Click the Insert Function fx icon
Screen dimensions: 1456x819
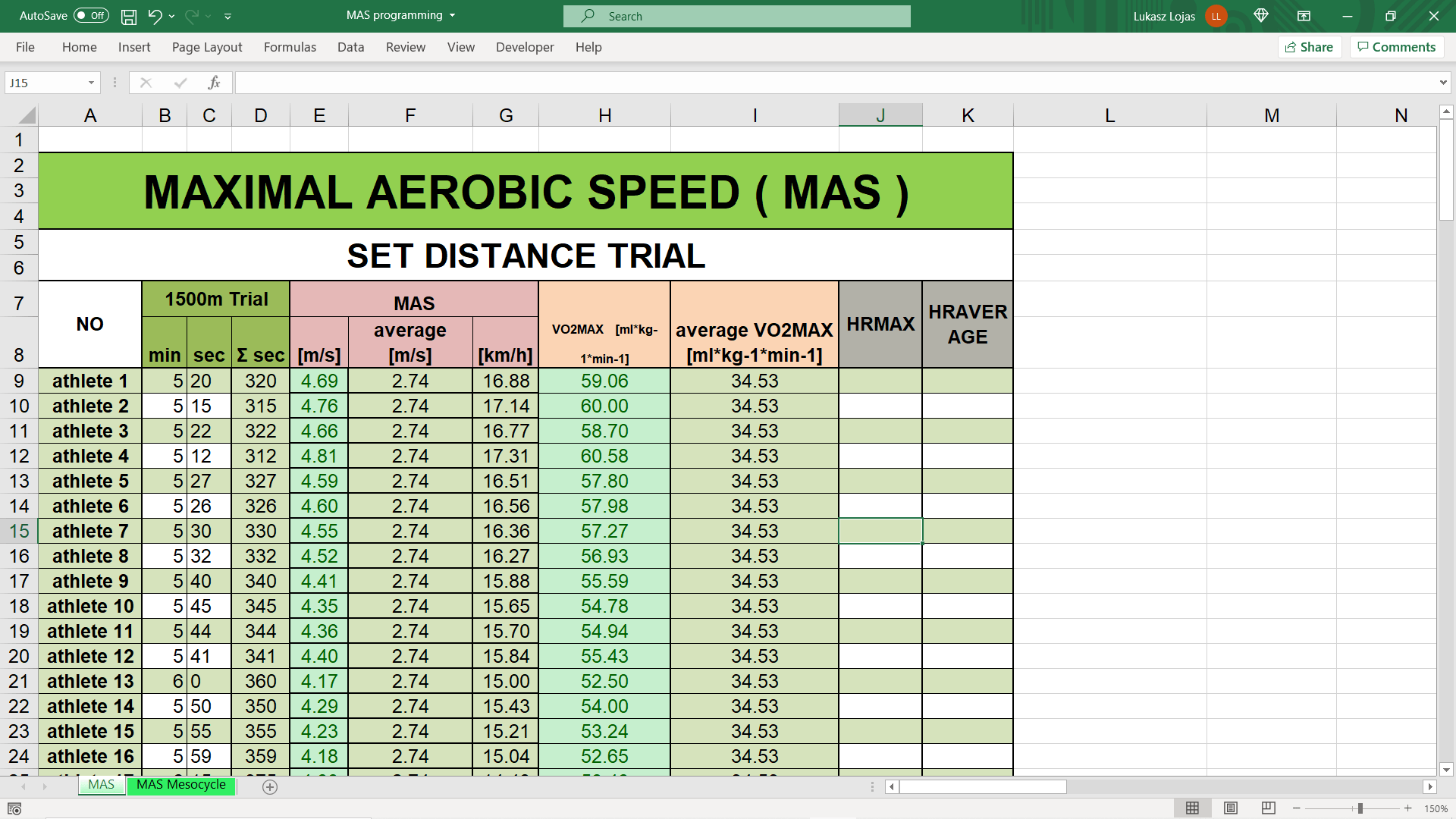tap(214, 83)
